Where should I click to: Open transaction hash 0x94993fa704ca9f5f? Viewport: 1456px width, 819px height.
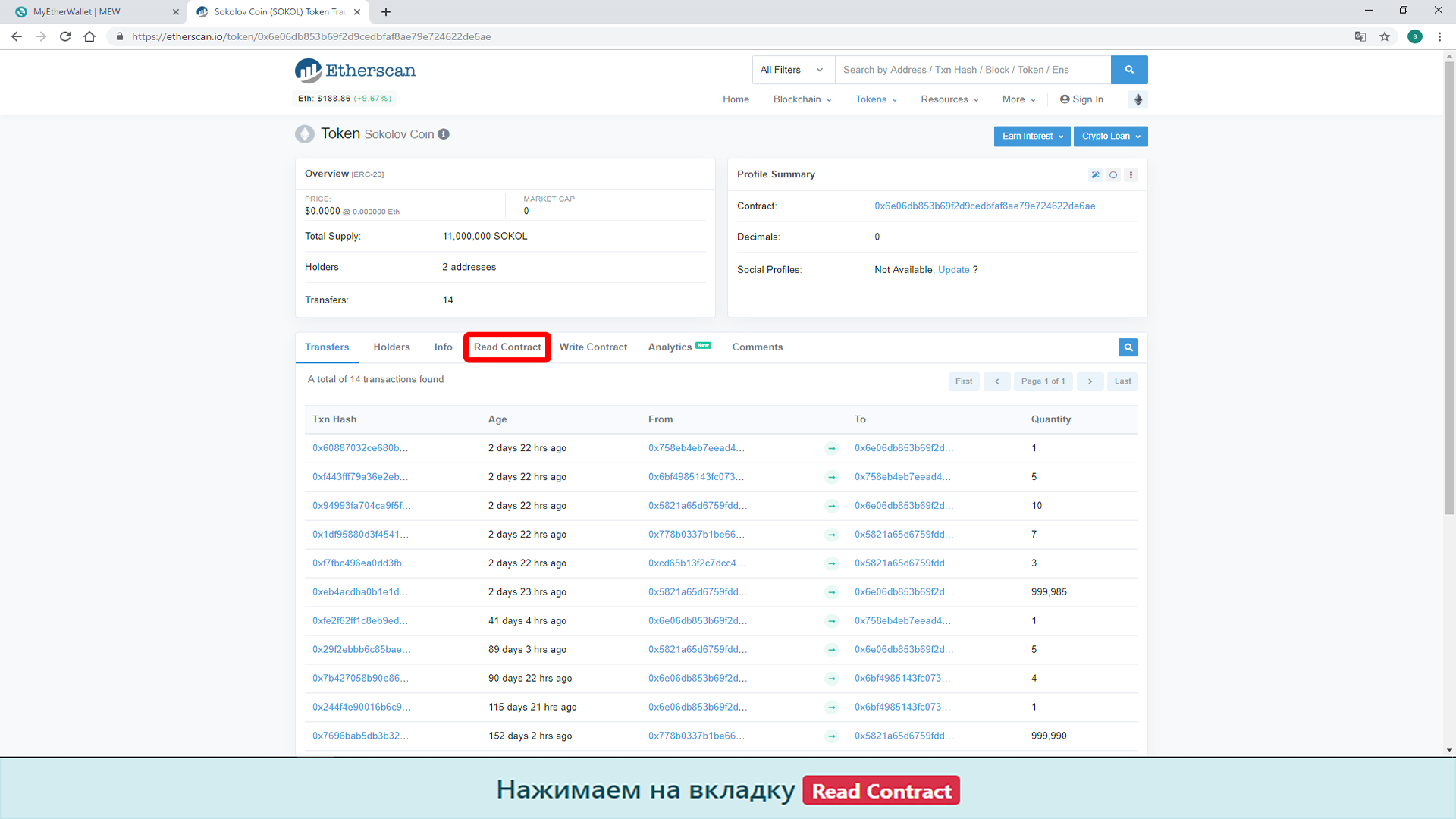pyautogui.click(x=362, y=506)
